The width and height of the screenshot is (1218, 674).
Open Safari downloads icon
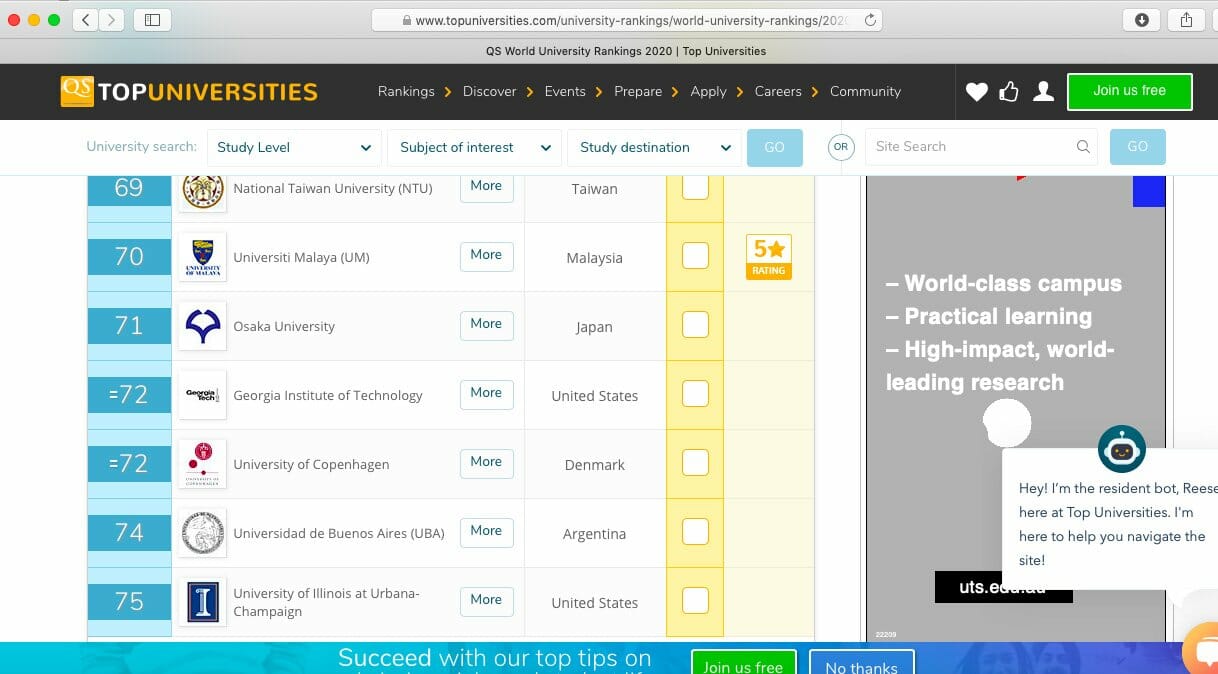tap(1142, 20)
